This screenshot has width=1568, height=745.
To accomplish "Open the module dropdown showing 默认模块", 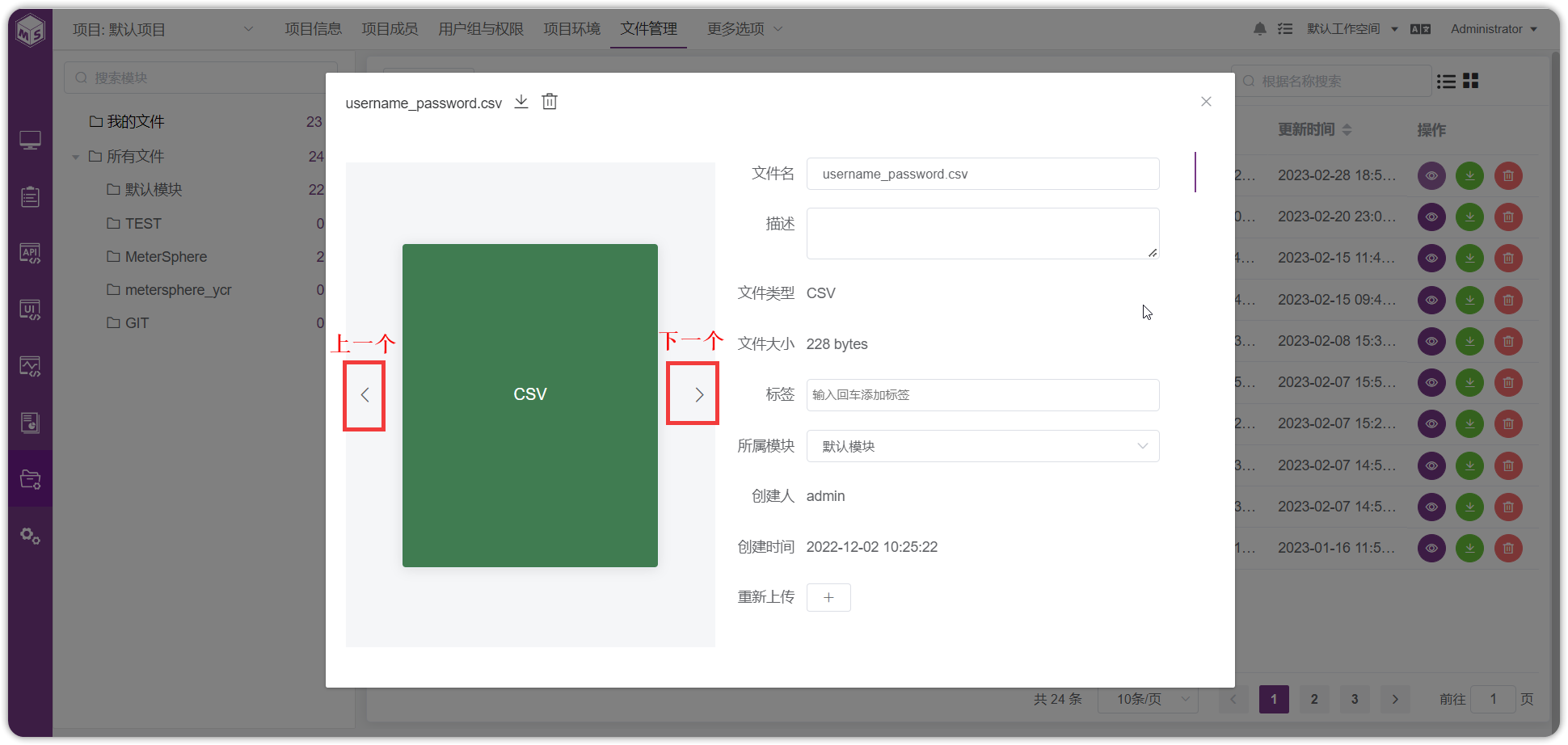I will coord(983,446).
